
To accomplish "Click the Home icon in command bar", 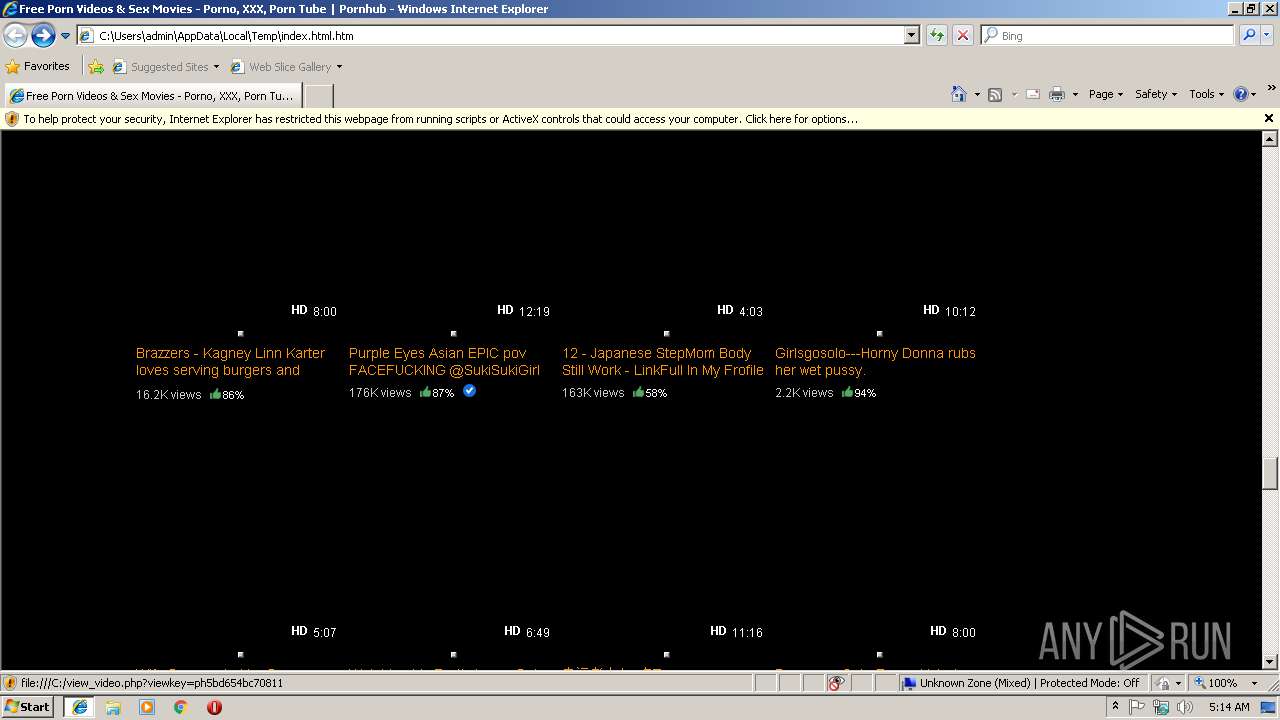I will click(x=958, y=94).
